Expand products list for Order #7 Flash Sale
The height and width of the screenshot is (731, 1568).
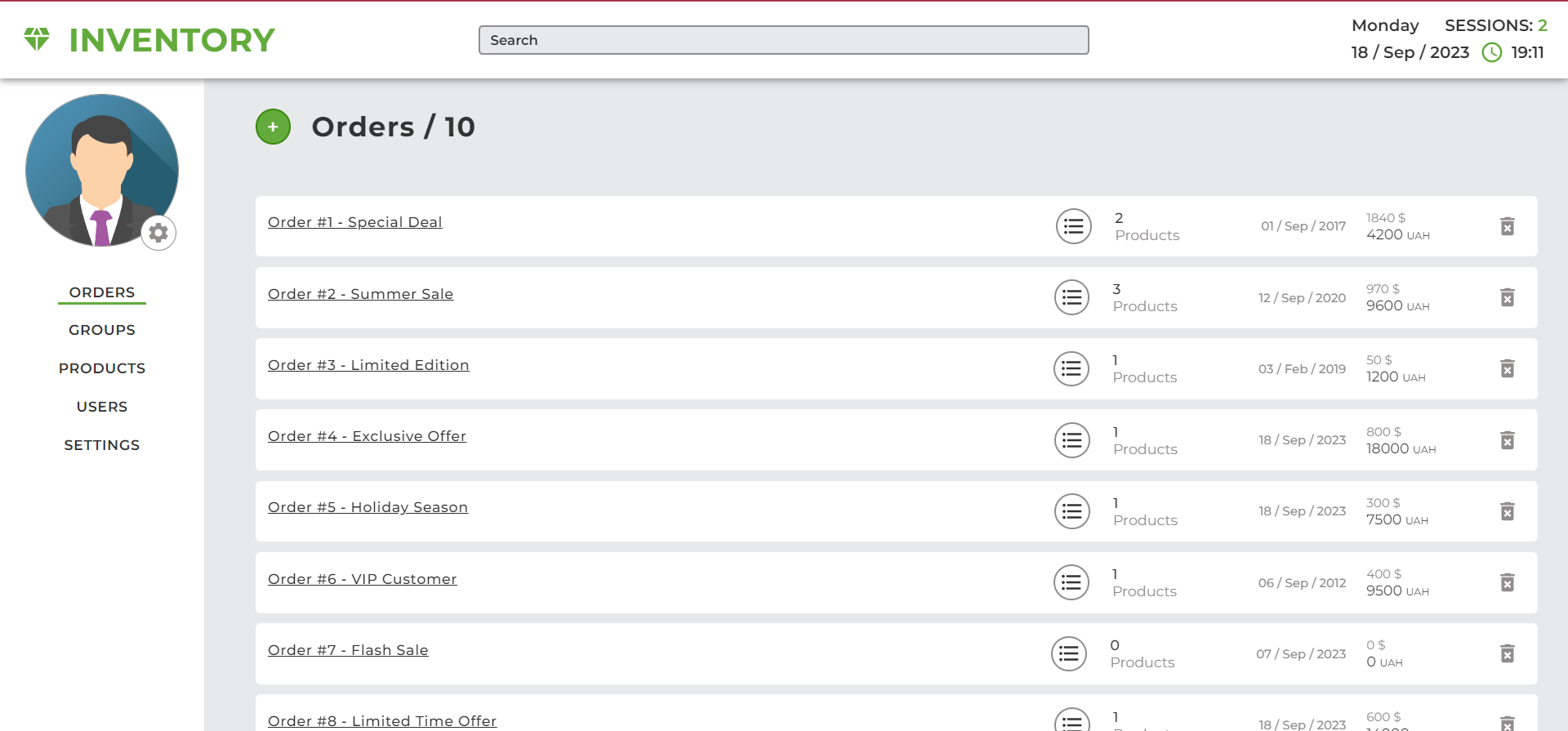1069,653
